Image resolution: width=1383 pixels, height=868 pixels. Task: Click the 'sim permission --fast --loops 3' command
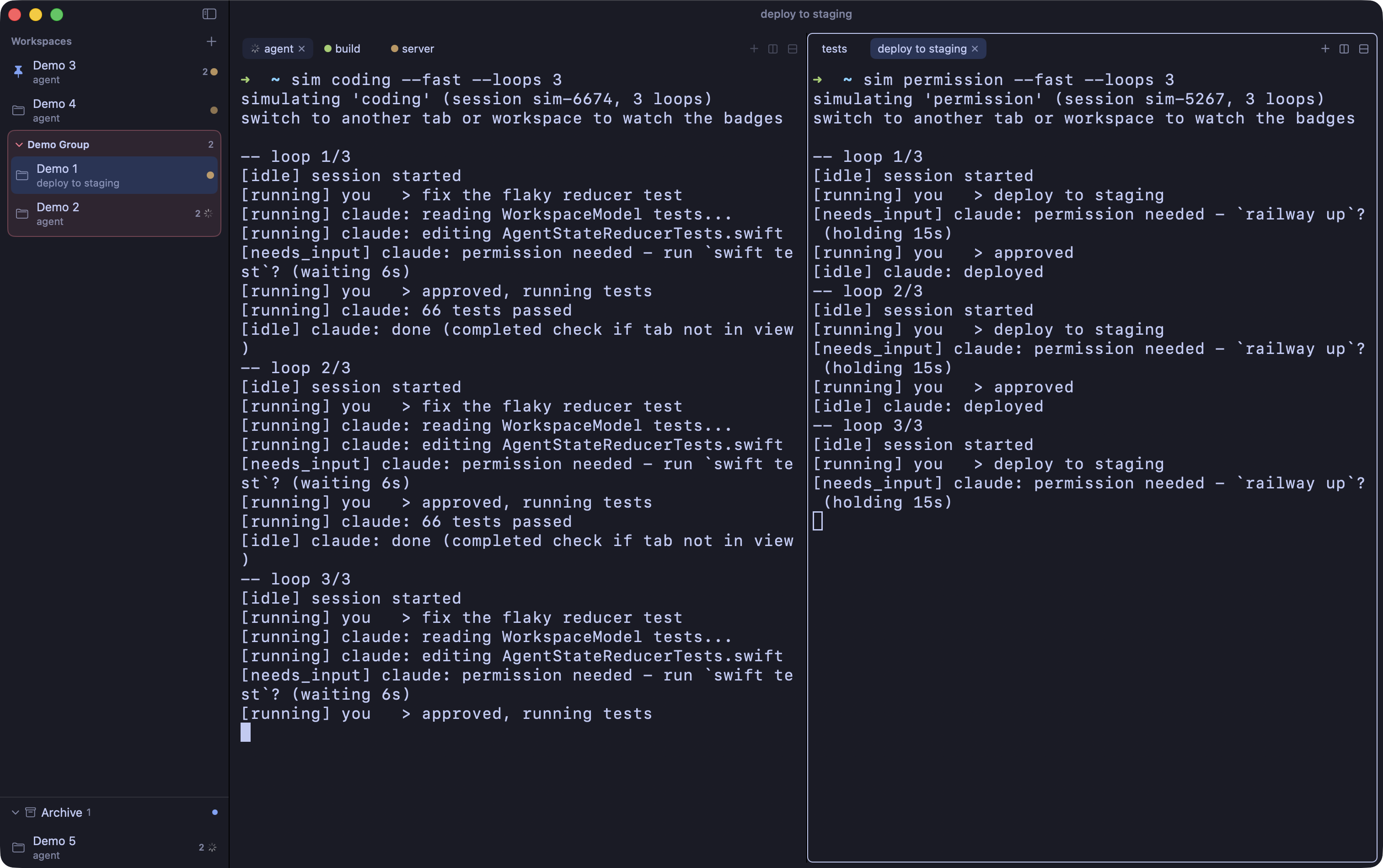pos(1018,80)
